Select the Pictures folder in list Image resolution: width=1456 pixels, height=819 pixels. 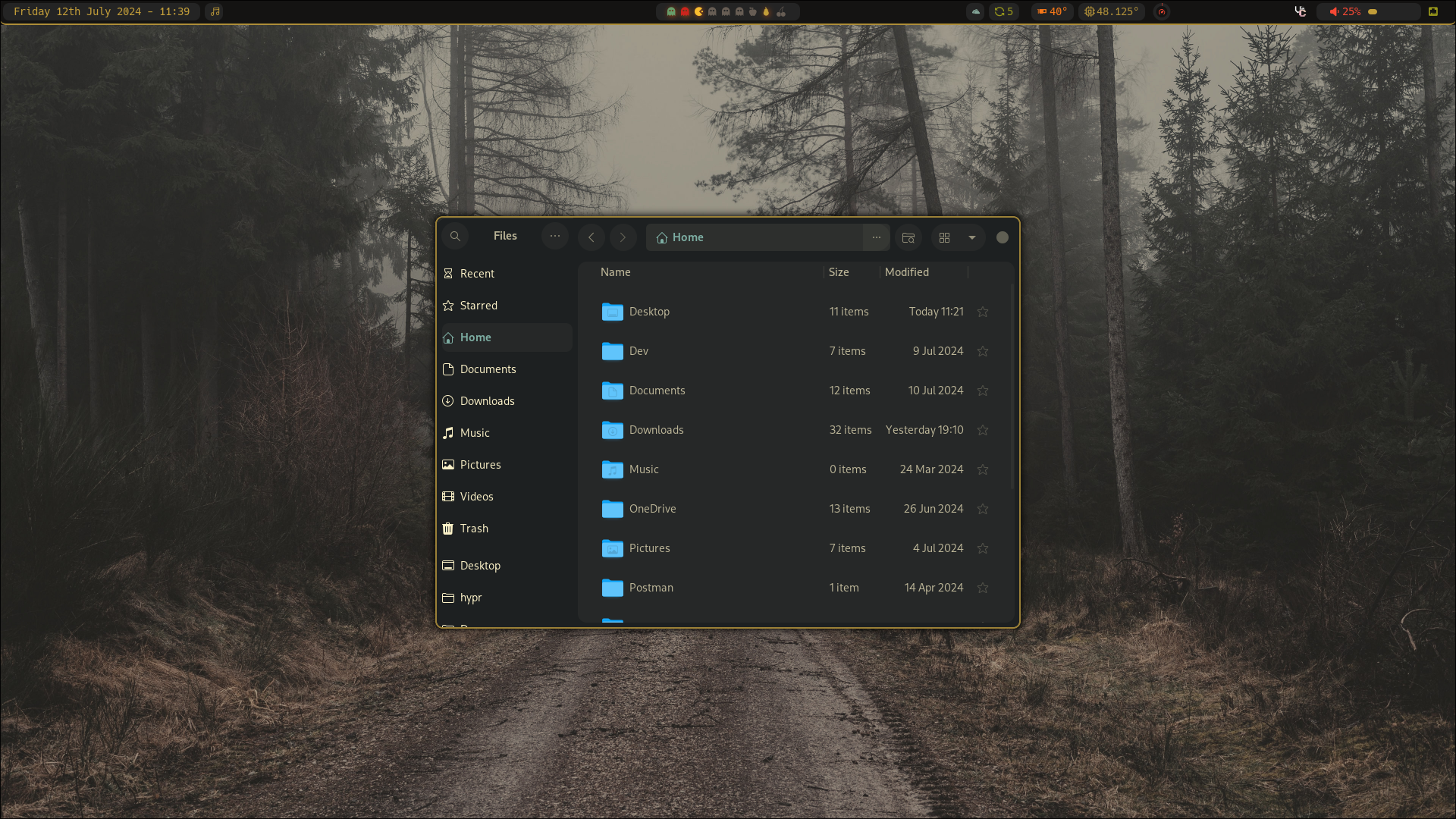click(795, 548)
